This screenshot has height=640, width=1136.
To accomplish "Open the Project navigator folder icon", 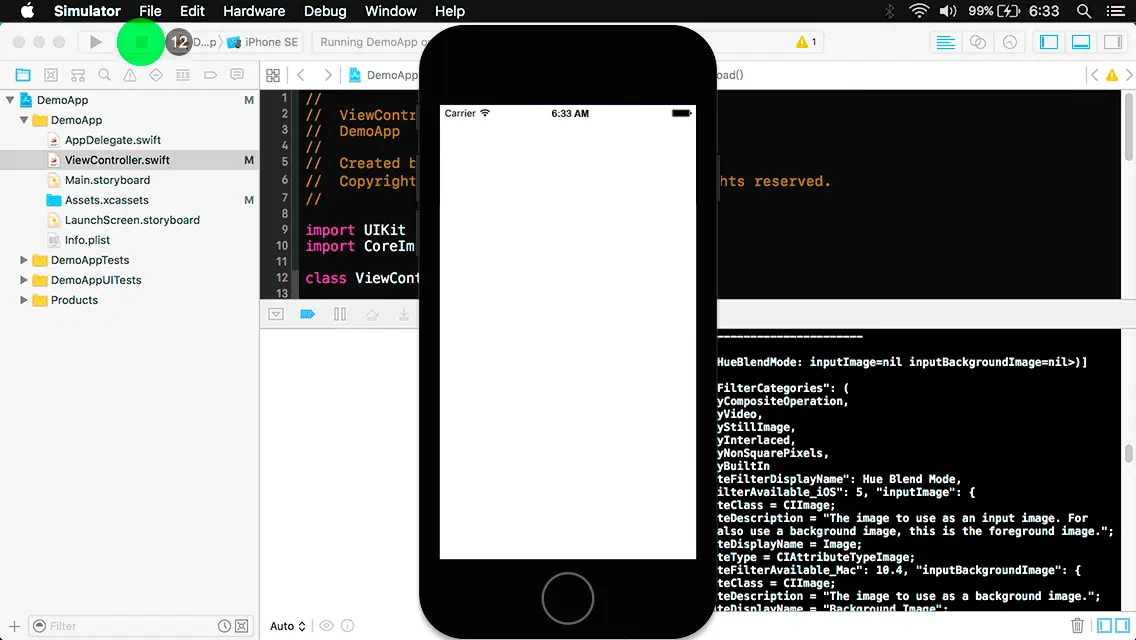I will [x=23, y=75].
